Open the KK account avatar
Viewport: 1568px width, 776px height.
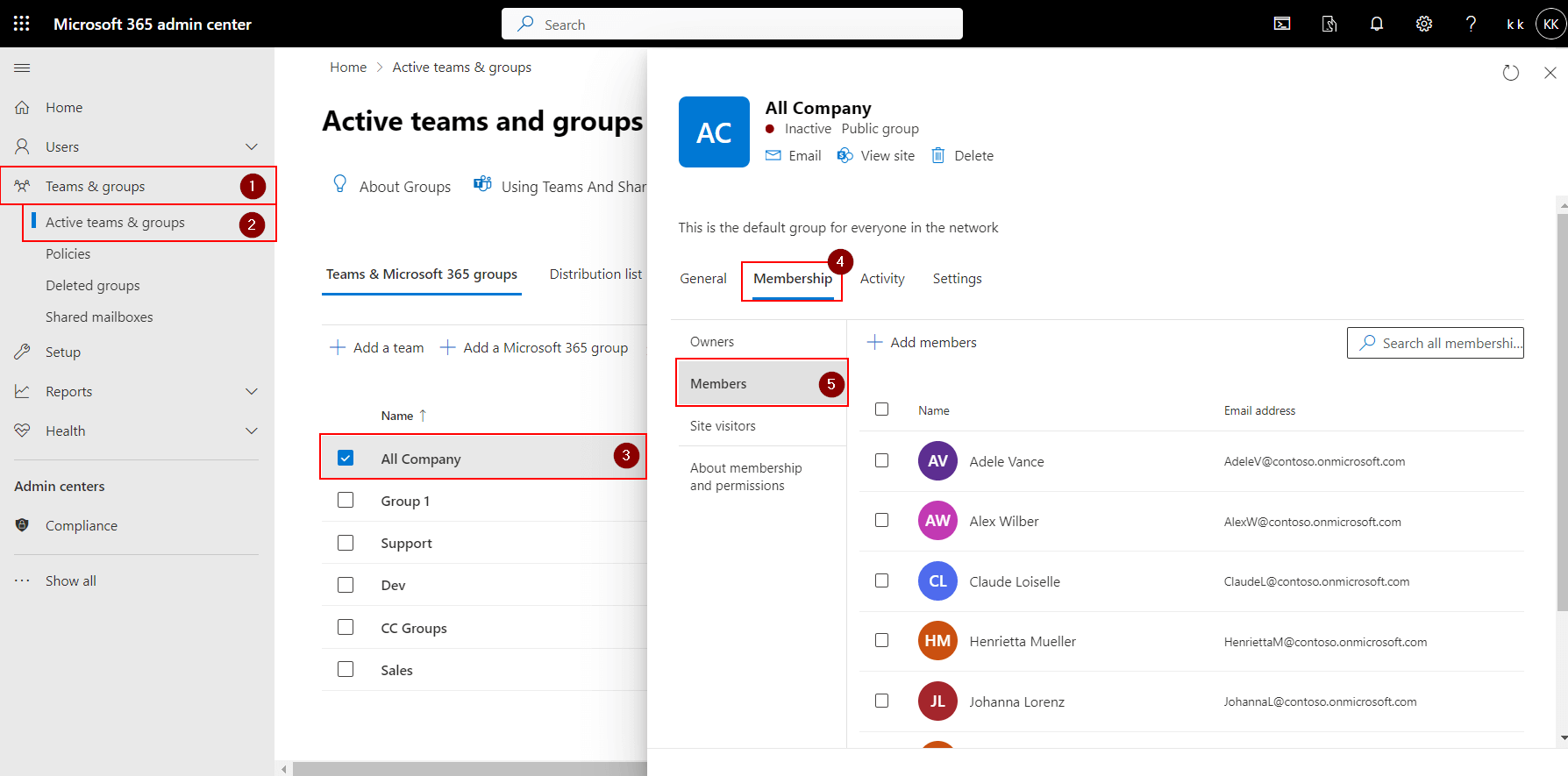(x=1550, y=24)
